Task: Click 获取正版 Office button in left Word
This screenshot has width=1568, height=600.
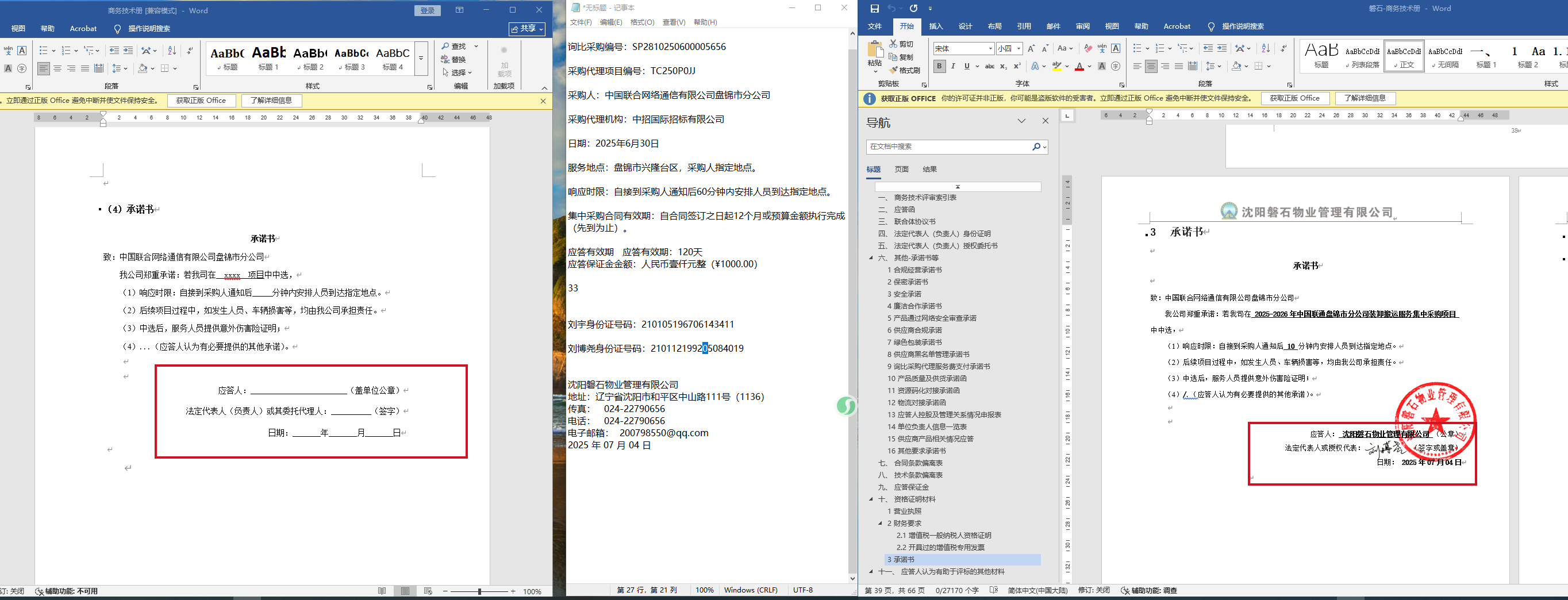Action: click(x=201, y=101)
